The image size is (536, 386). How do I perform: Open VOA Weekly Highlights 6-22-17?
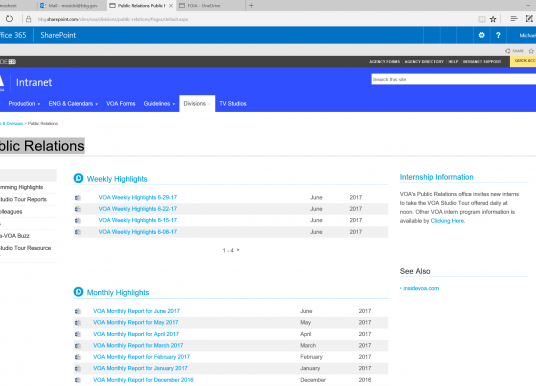[138, 209]
